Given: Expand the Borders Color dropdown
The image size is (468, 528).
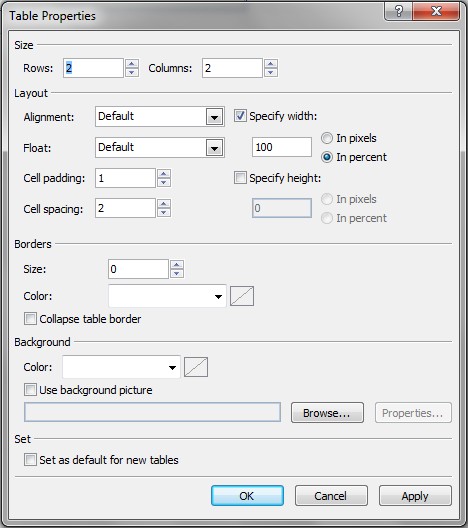Looking at the screenshot, I should pyautogui.click(x=167, y=296).
